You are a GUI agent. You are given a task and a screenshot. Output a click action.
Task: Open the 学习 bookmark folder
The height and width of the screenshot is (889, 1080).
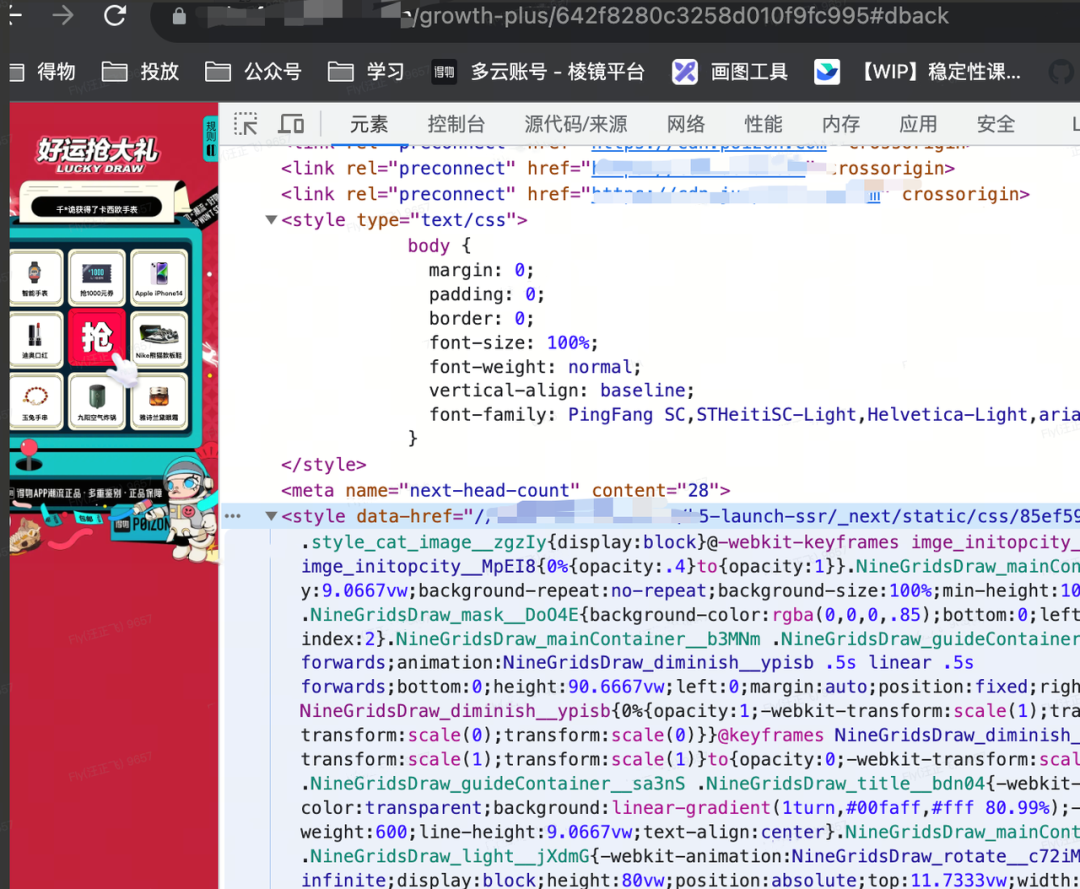click(x=366, y=72)
